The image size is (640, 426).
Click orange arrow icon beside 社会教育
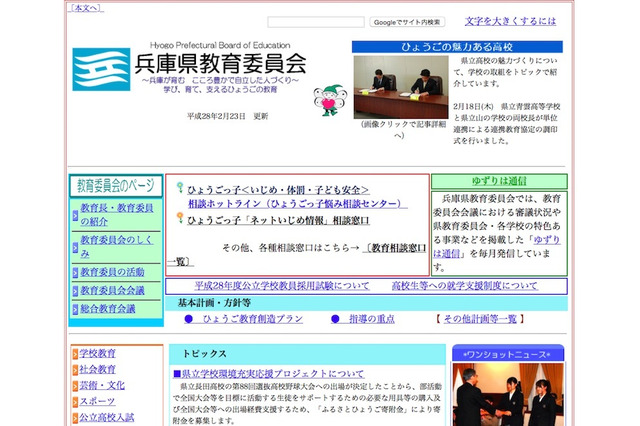point(75,370)
